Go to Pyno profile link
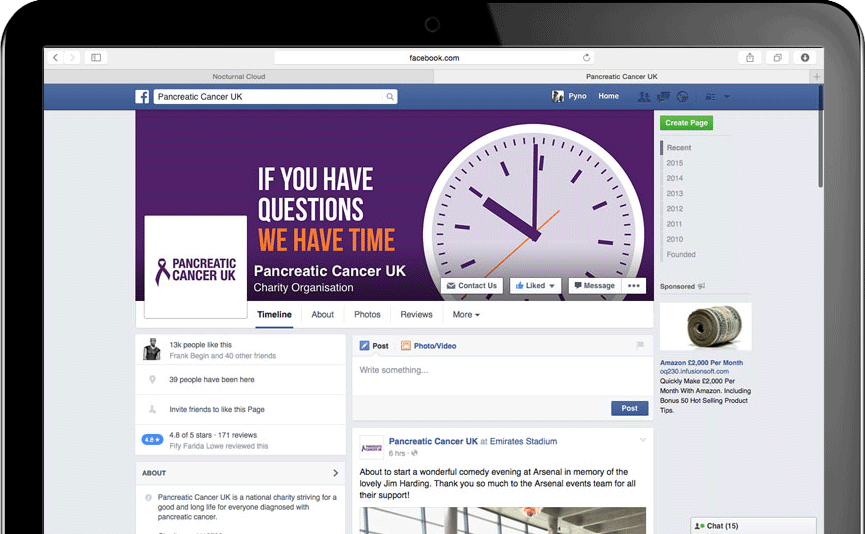This screenshot has height=534, width=865. [x=577, y=96]
